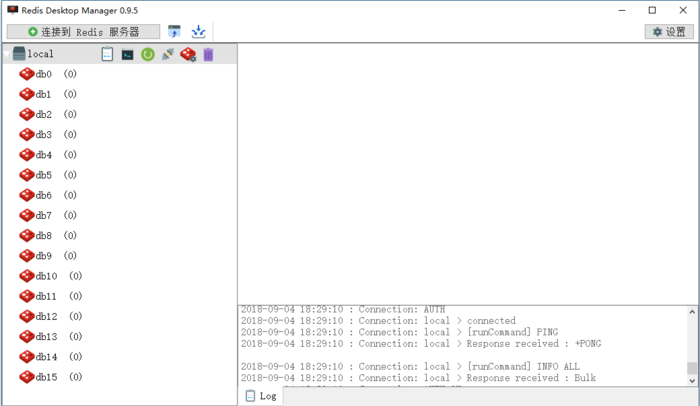Click the export connections download icon

click(198, 31)
